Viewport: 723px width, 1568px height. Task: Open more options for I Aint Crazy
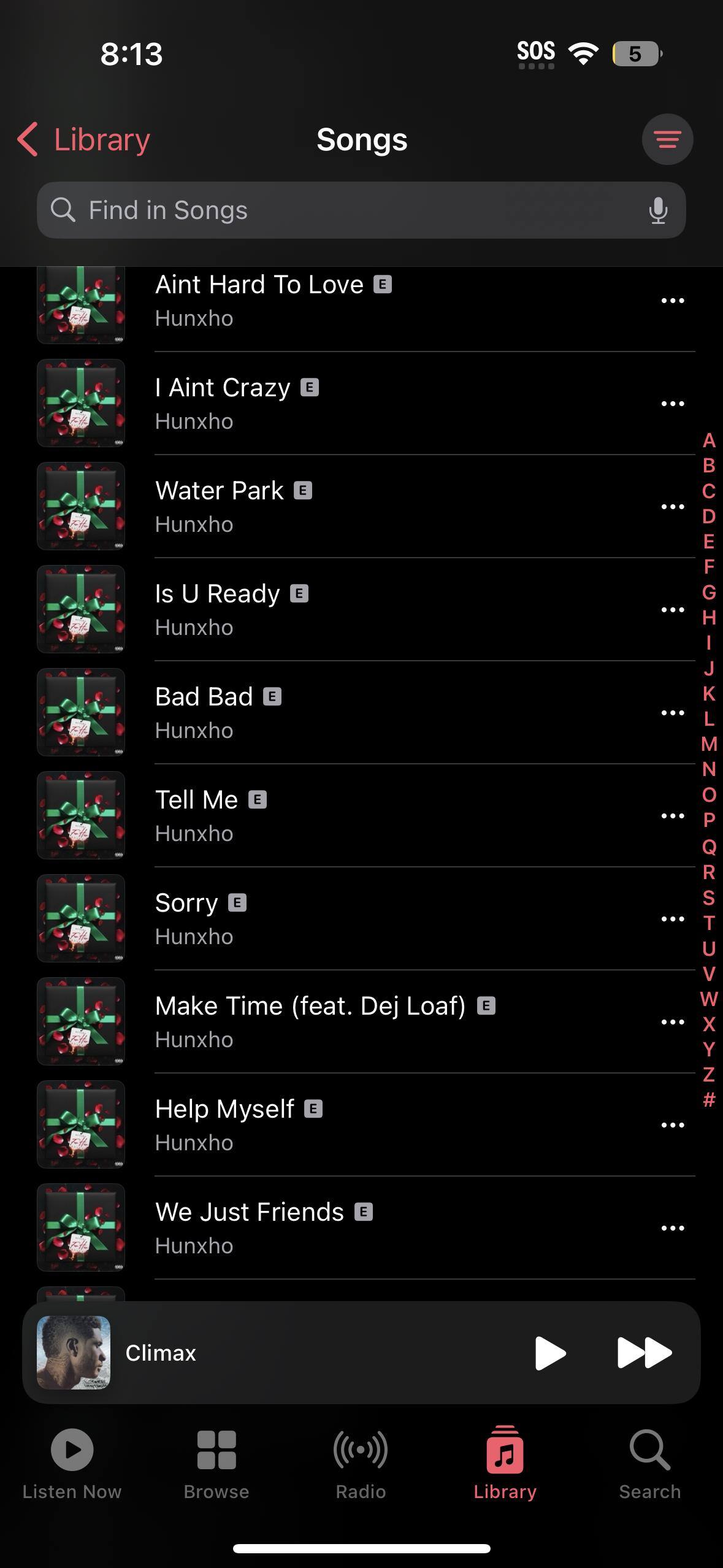pos(672,404)
